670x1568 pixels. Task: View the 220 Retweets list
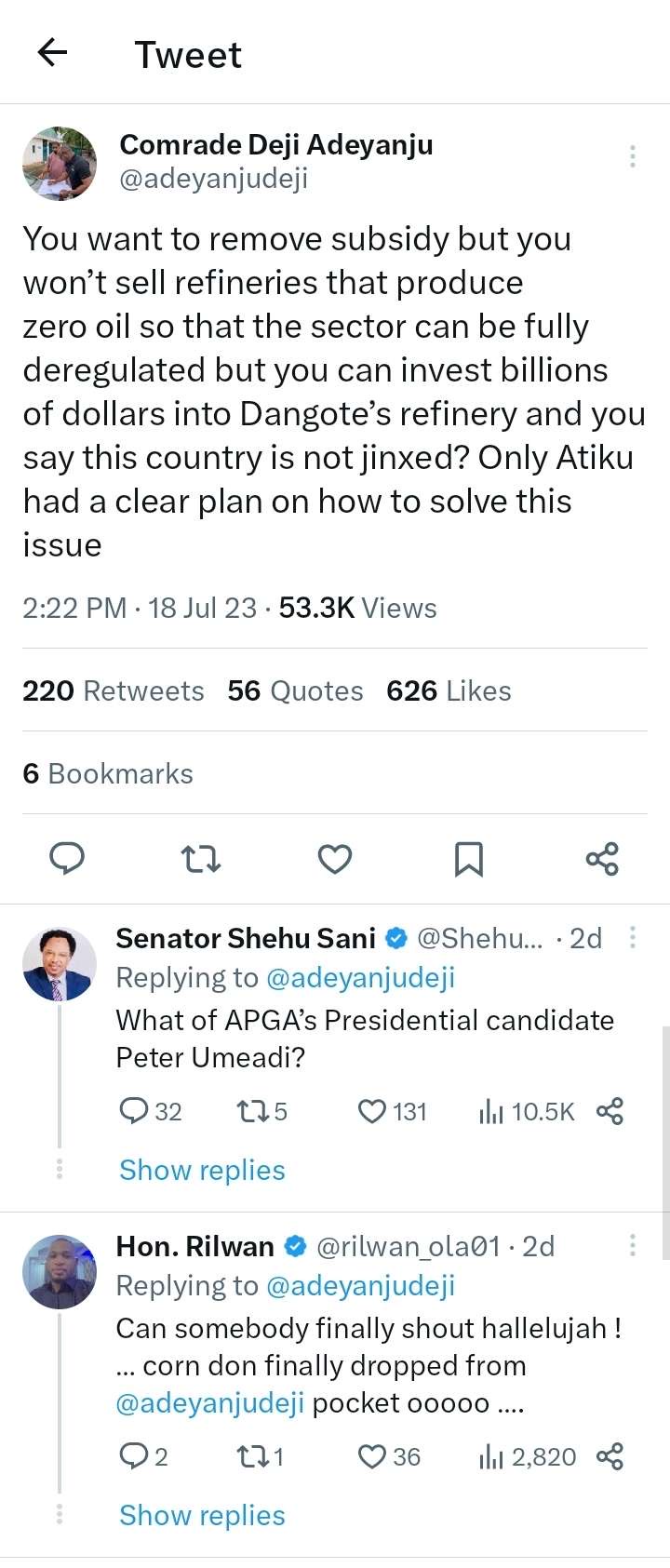click(x=114, y=690)
